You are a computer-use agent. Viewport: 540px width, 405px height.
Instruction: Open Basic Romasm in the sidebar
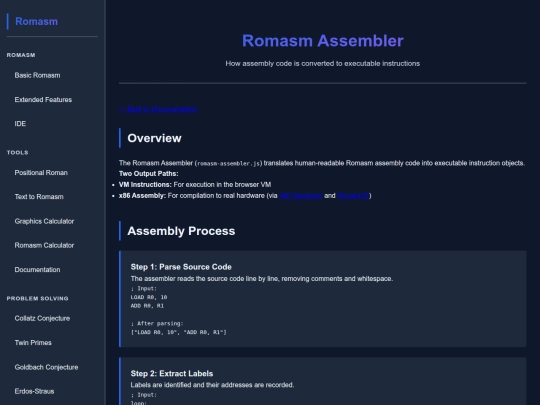click(37, 75)
